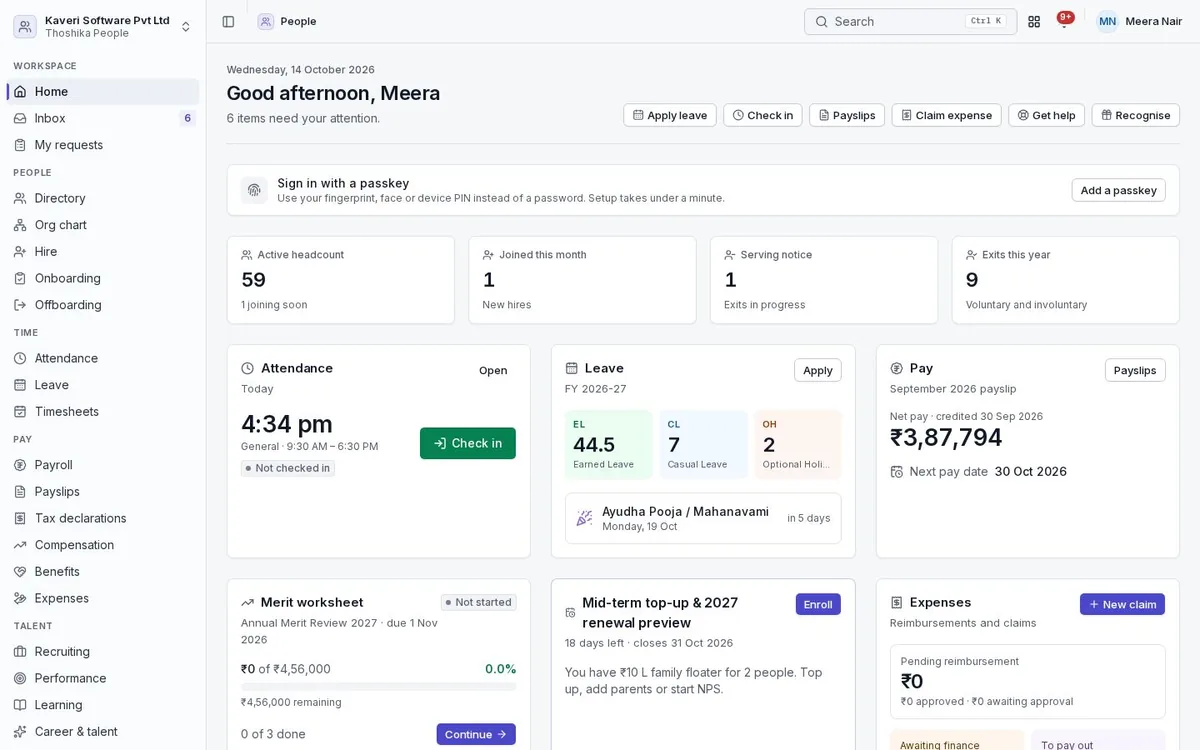This screenshot has height=750, width=1200.
Task: Open the Ayudha Pooja holiday card
Action: point(703,518)
